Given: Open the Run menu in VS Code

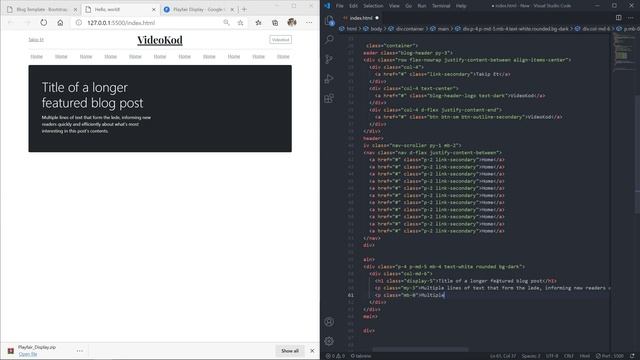Looking at the screenshot, I should point(422,6).
